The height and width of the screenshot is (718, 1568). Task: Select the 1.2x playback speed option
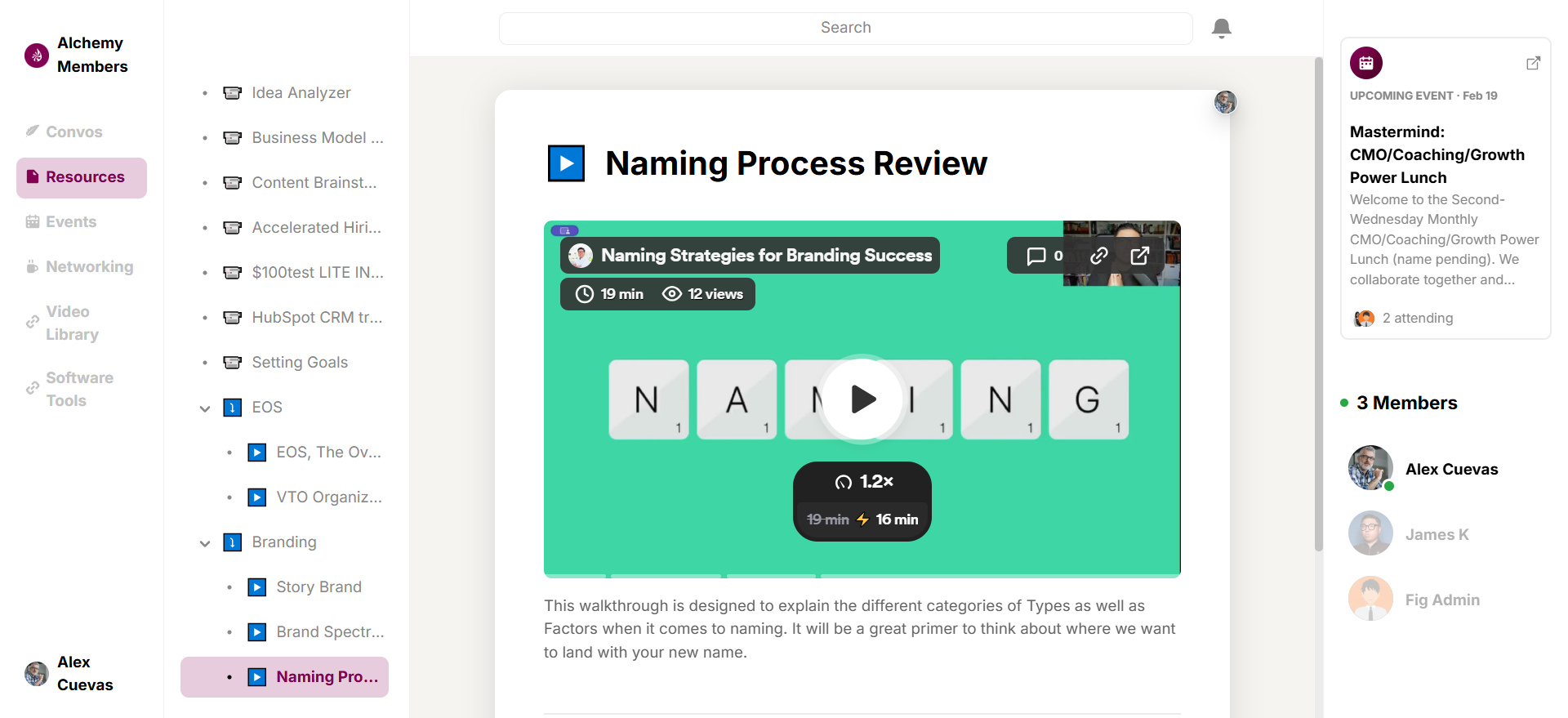pyautogui.click(x=863, y=482)
